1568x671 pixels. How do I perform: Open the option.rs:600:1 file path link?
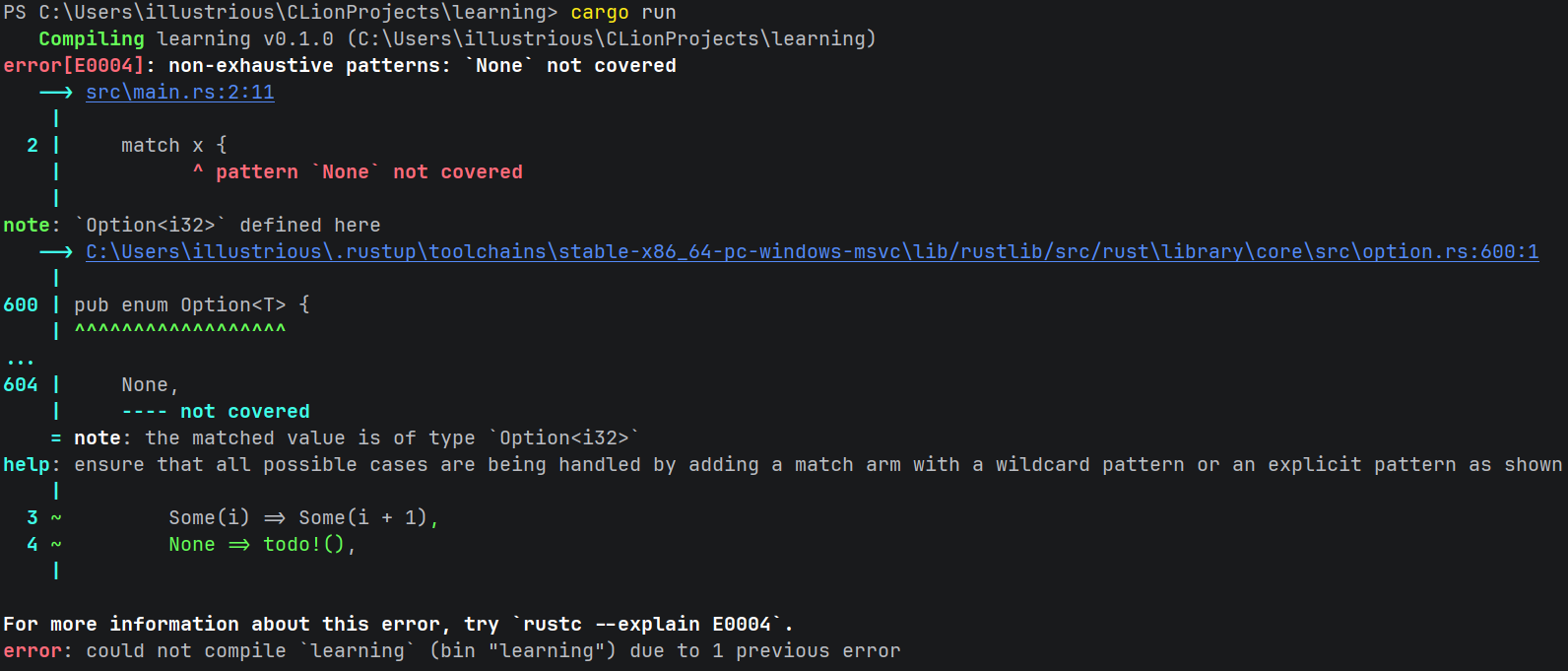(813, 251)
